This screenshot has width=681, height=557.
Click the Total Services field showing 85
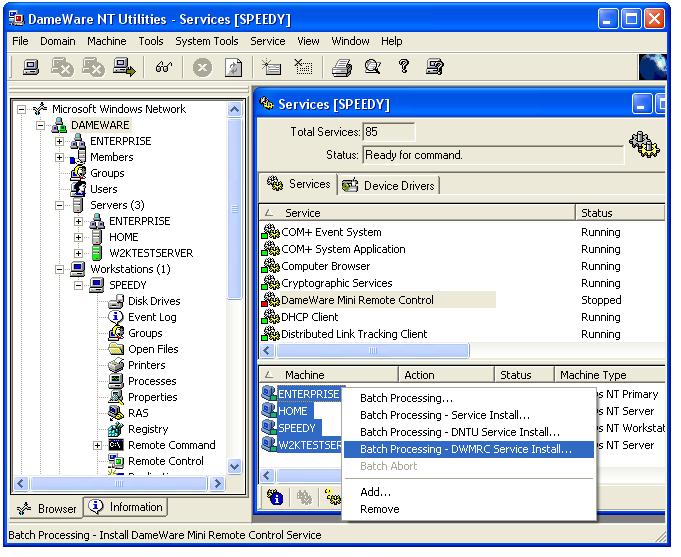(388, 132)
